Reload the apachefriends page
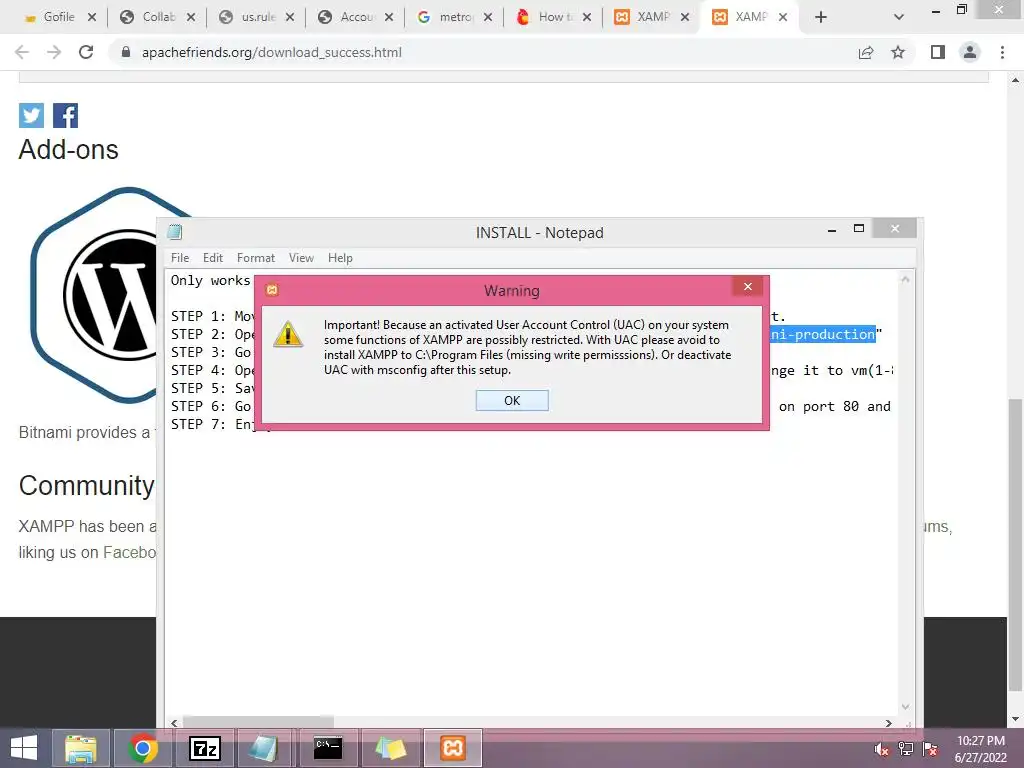This screenshot has width=1024, height=768. 86,52
